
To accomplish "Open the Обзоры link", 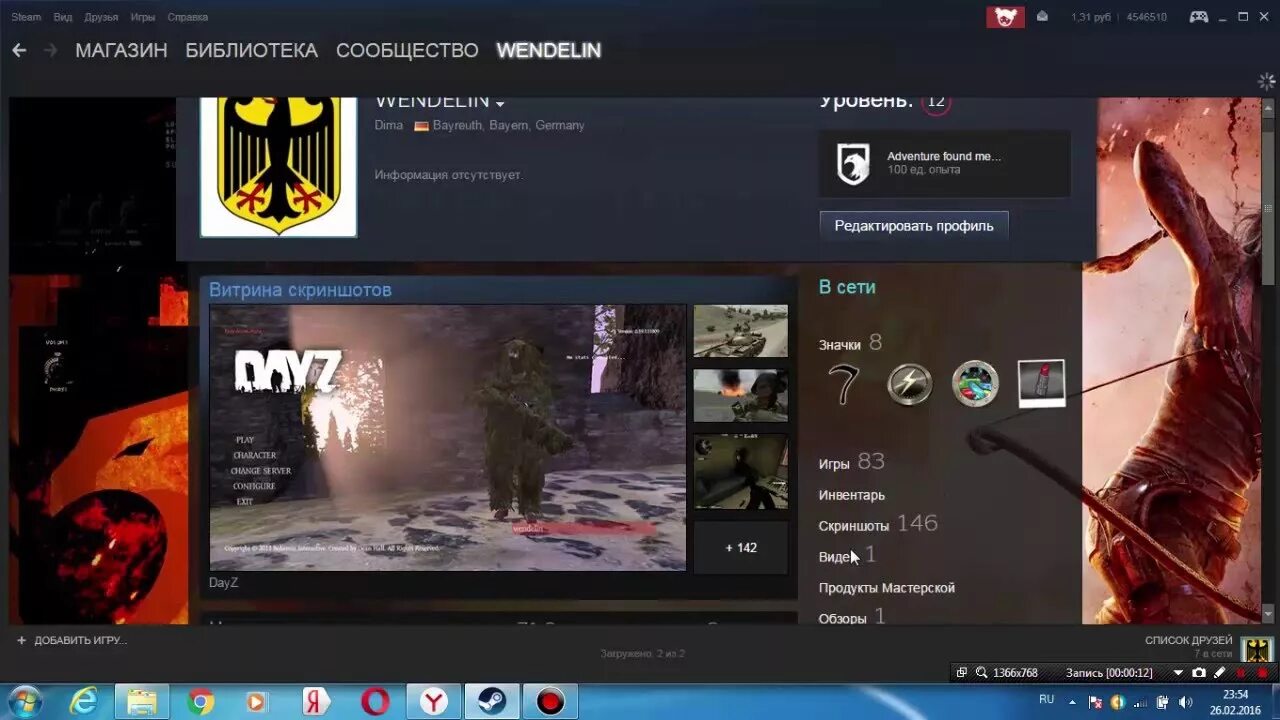I will tap(852, 618).
